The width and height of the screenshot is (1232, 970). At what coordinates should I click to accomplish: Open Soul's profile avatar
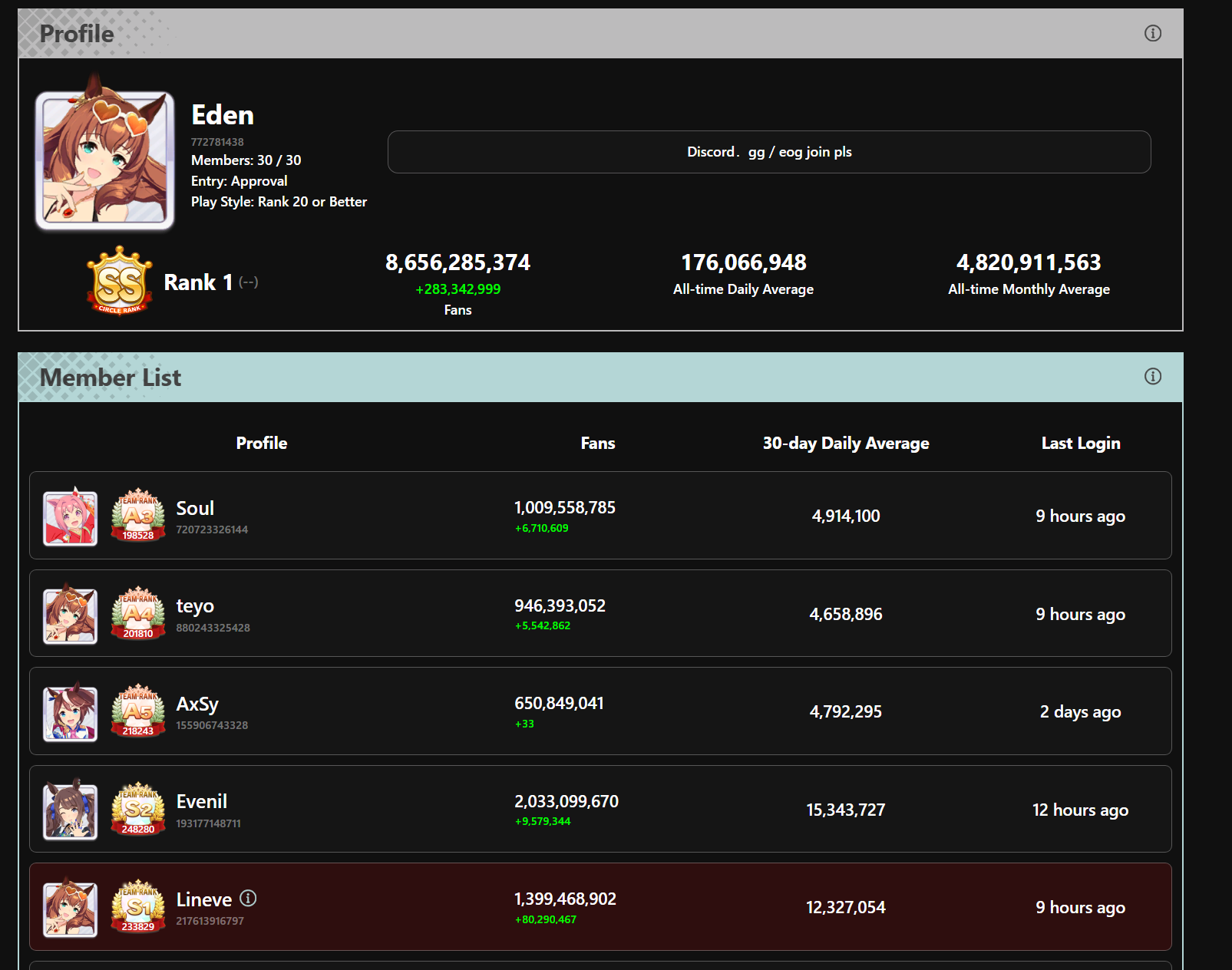[70, 518]
